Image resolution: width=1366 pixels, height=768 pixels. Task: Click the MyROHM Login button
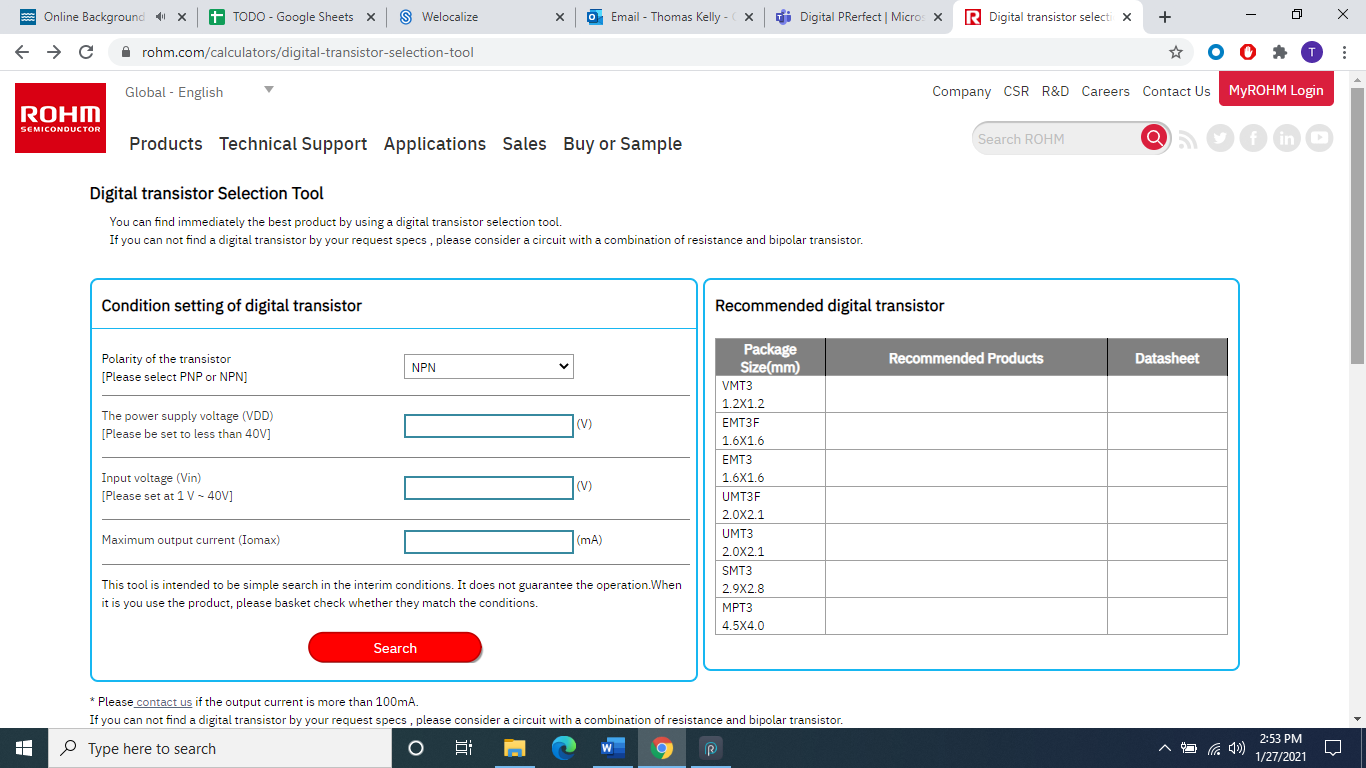coord(1276,90)
